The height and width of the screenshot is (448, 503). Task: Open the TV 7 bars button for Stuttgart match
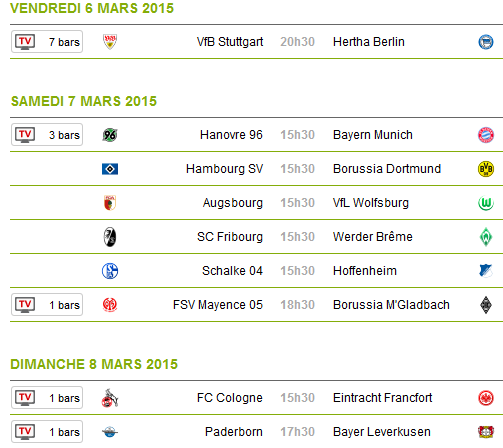47,42
